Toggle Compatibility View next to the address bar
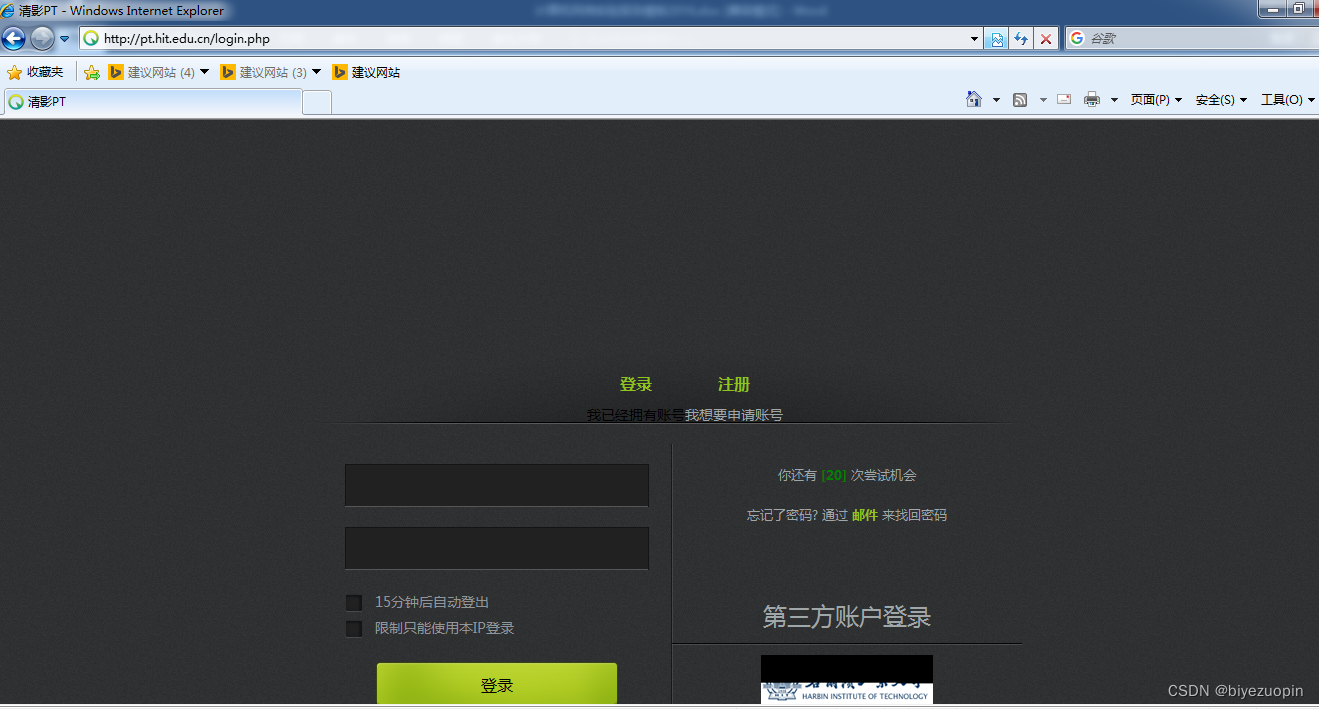1319x709 pixels. click(x=996, y=37)
